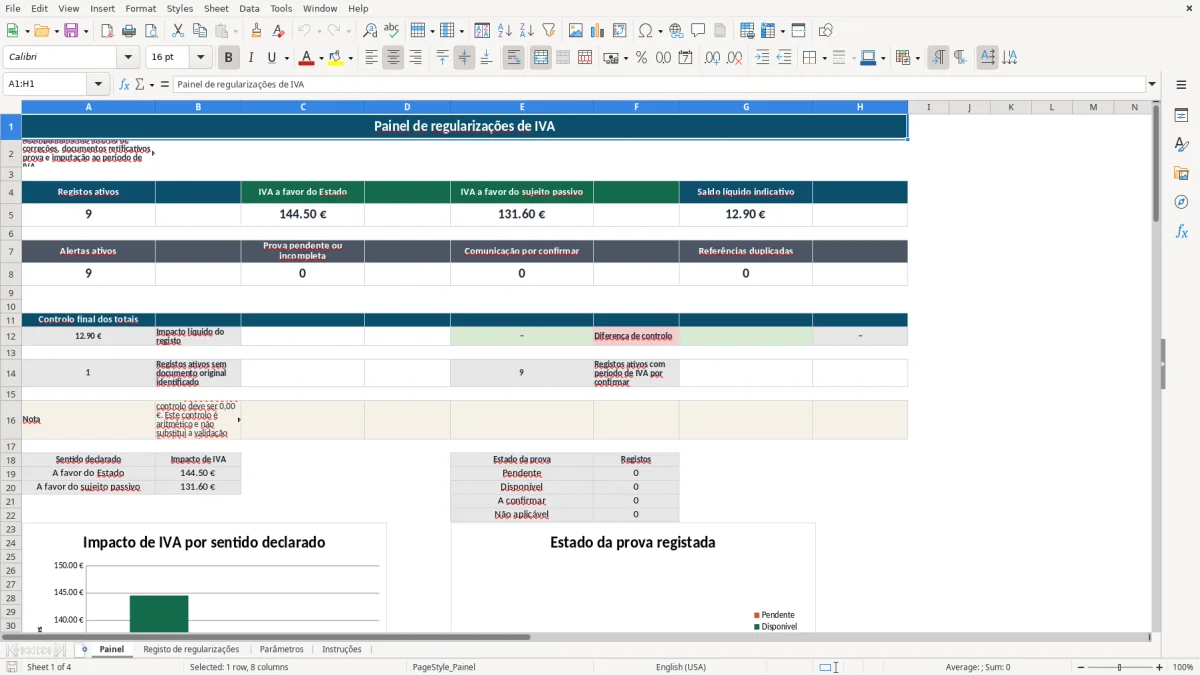
Task: Click the Copy icon
Action: click(x=200, y=31)
